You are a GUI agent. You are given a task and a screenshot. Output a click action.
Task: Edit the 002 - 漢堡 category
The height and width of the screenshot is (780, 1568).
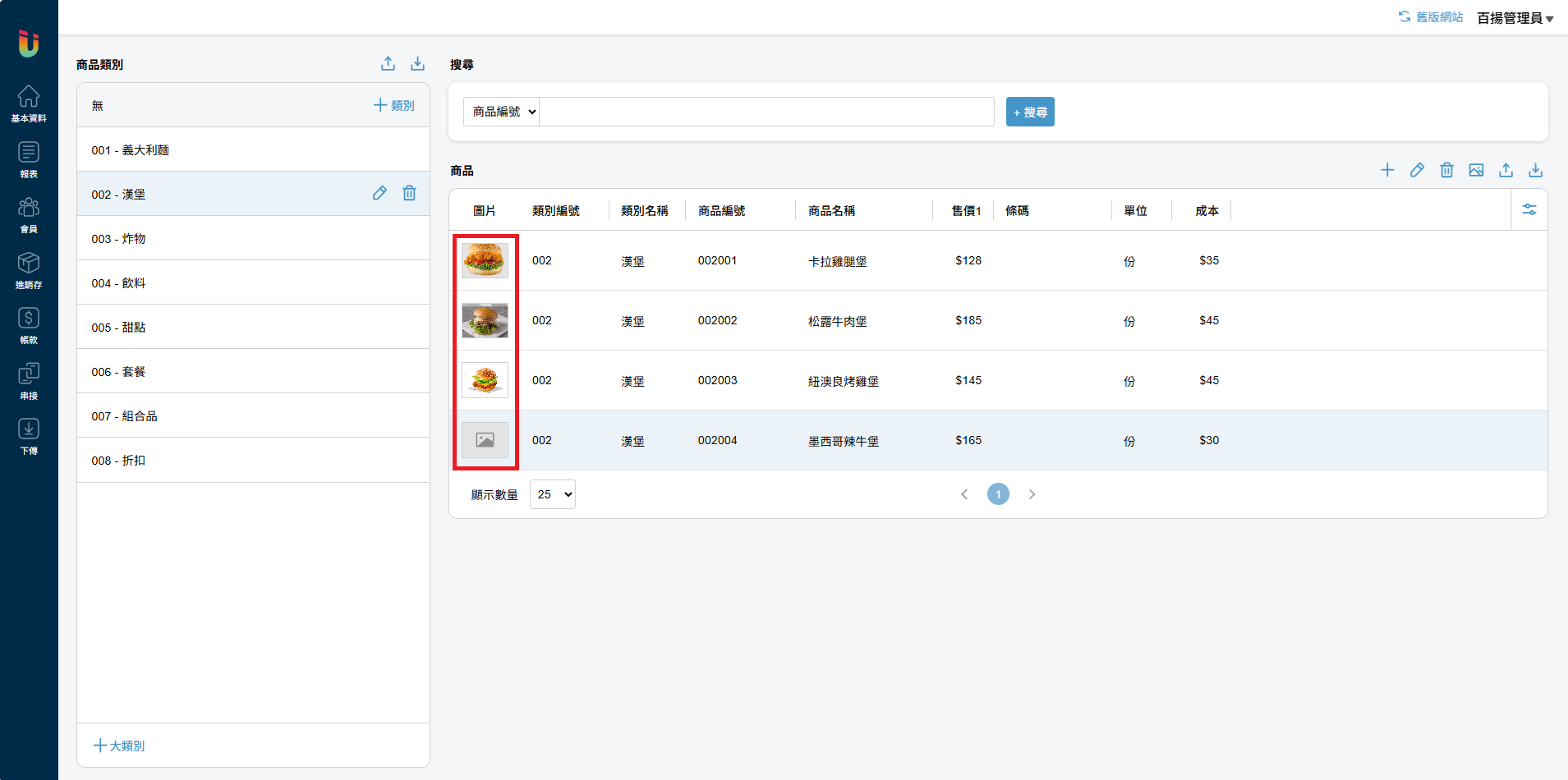coord(379,193)
